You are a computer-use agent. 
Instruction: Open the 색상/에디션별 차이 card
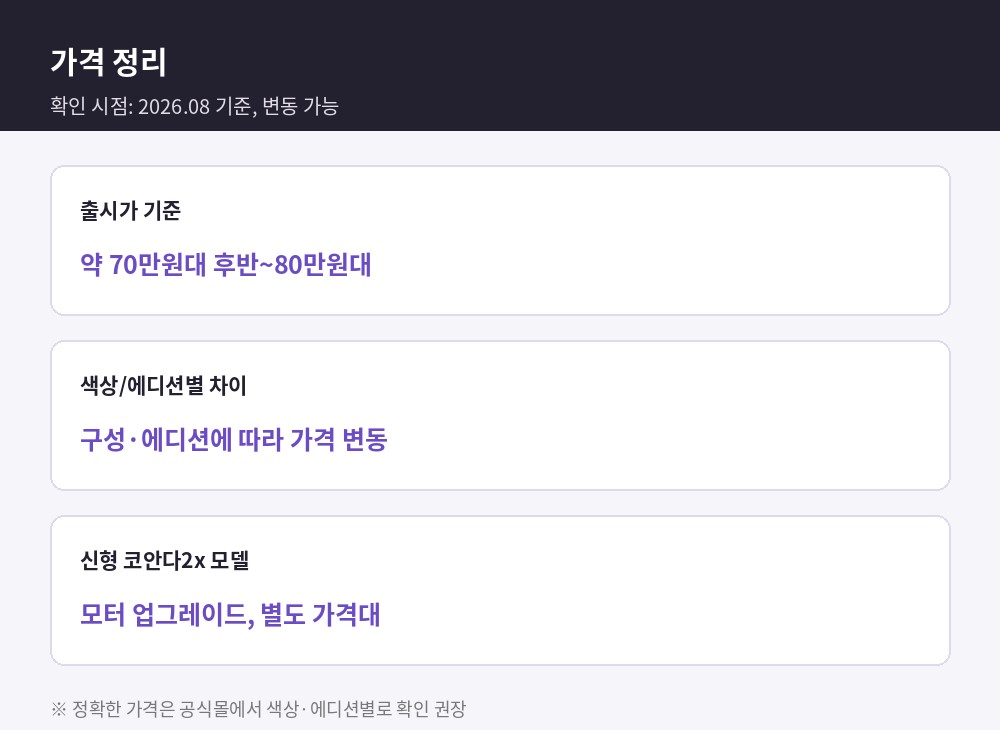tap(500, 416)
